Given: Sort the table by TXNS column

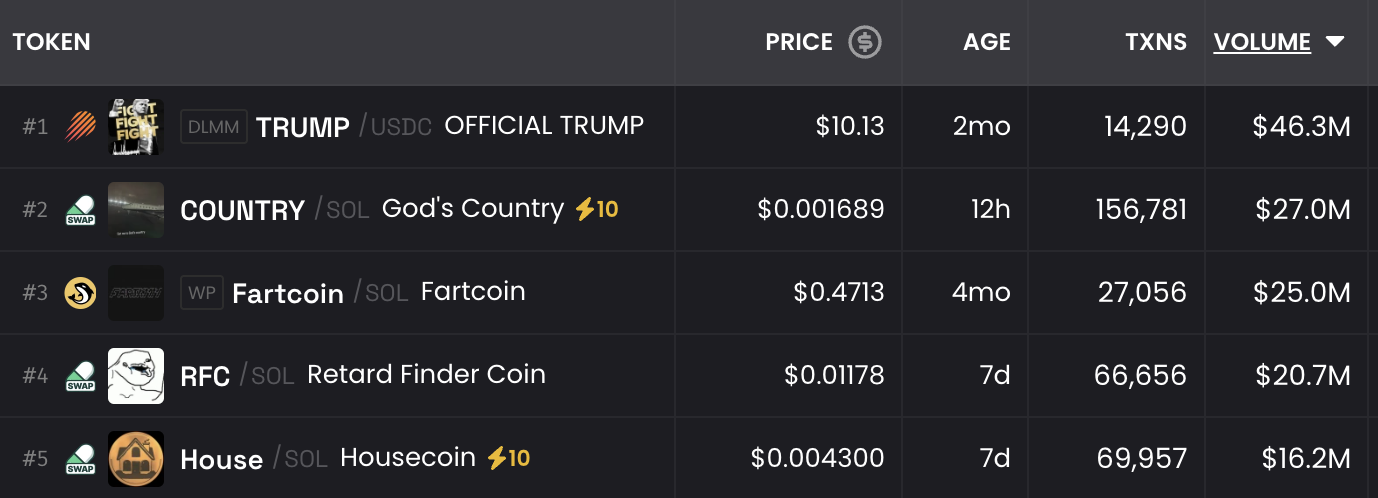Looking at the screenshot, I should pyautogui.click(x=1156, y=42).
